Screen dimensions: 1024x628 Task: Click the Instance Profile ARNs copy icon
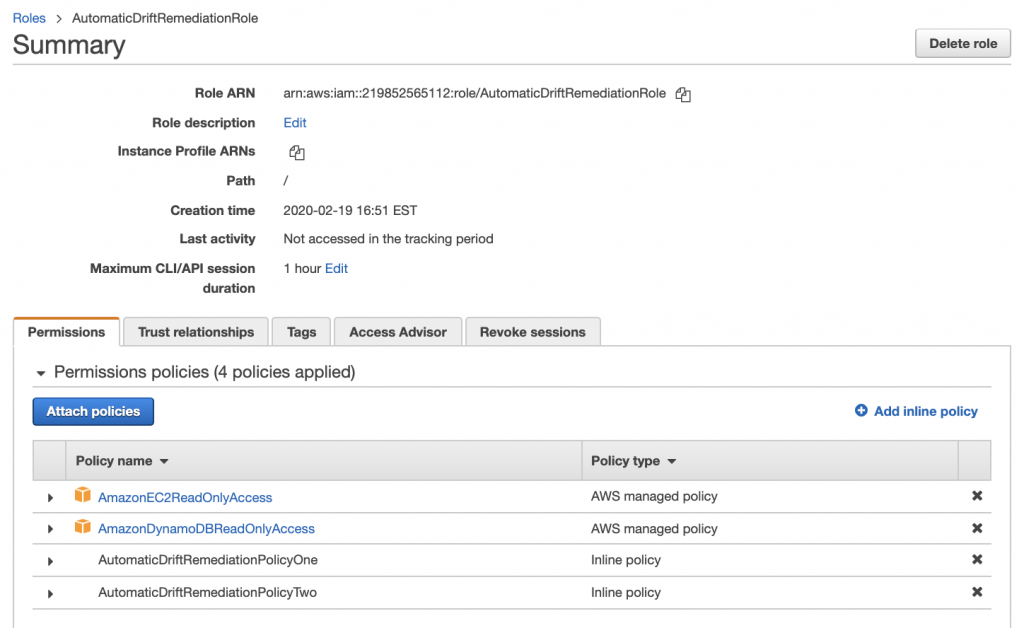(296, 152)
